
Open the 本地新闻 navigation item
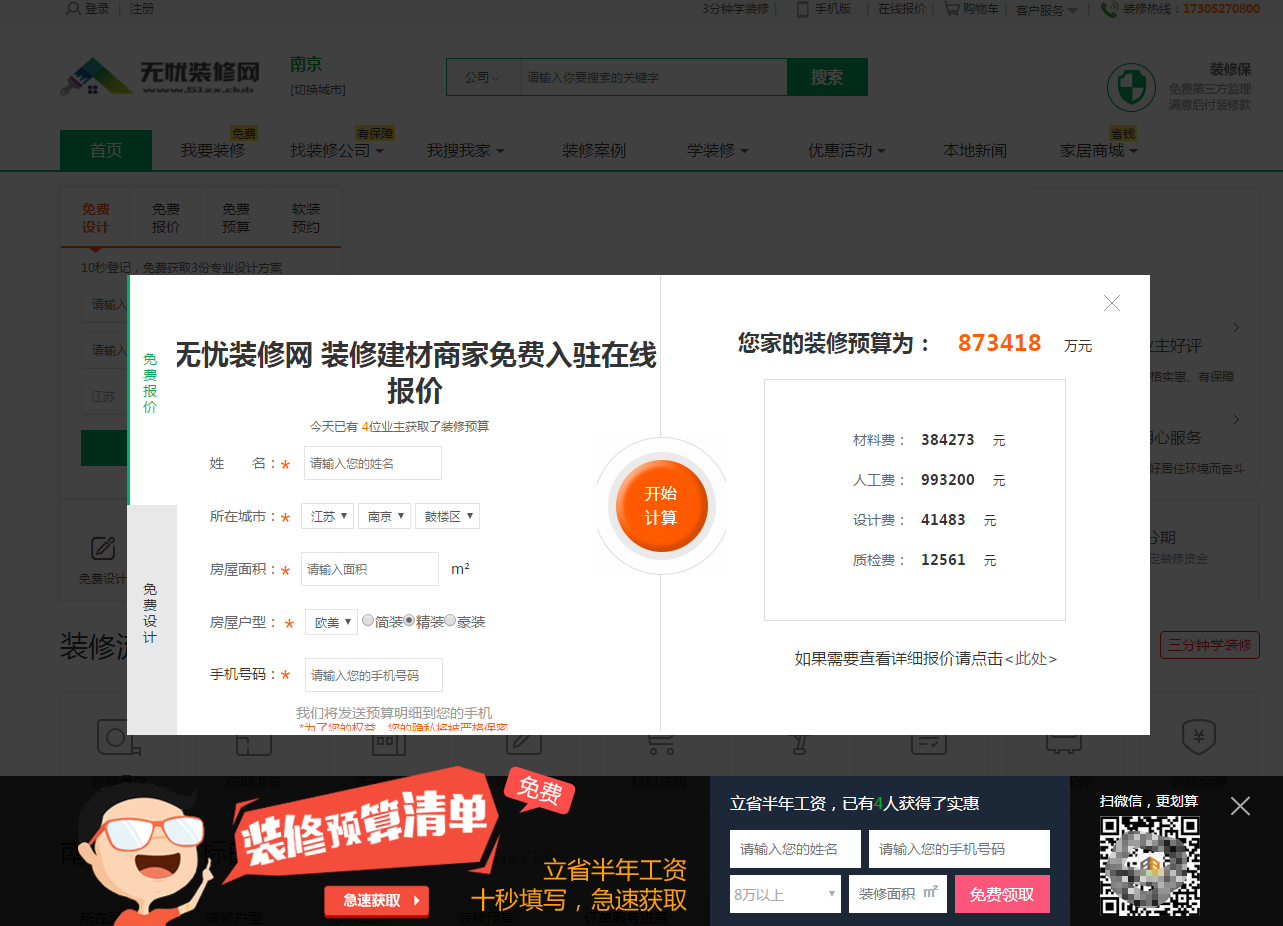[x=975, y=150]
